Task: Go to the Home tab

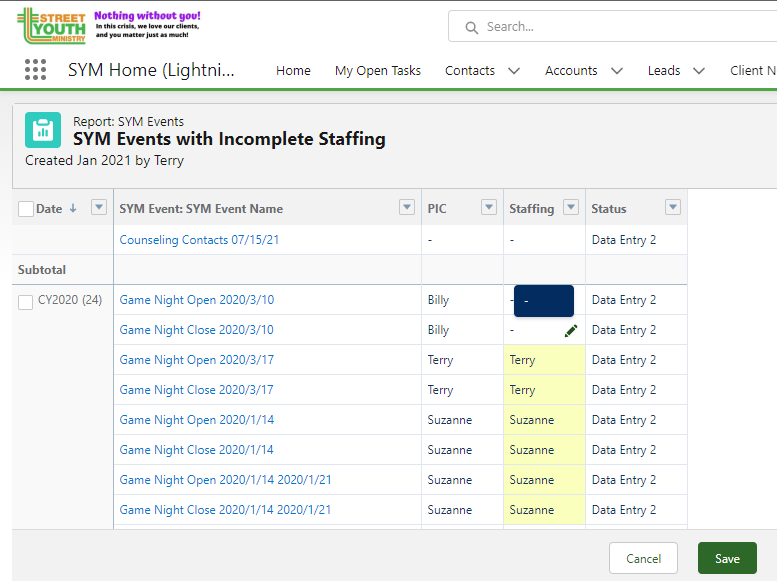Action: tap(293, 71)
